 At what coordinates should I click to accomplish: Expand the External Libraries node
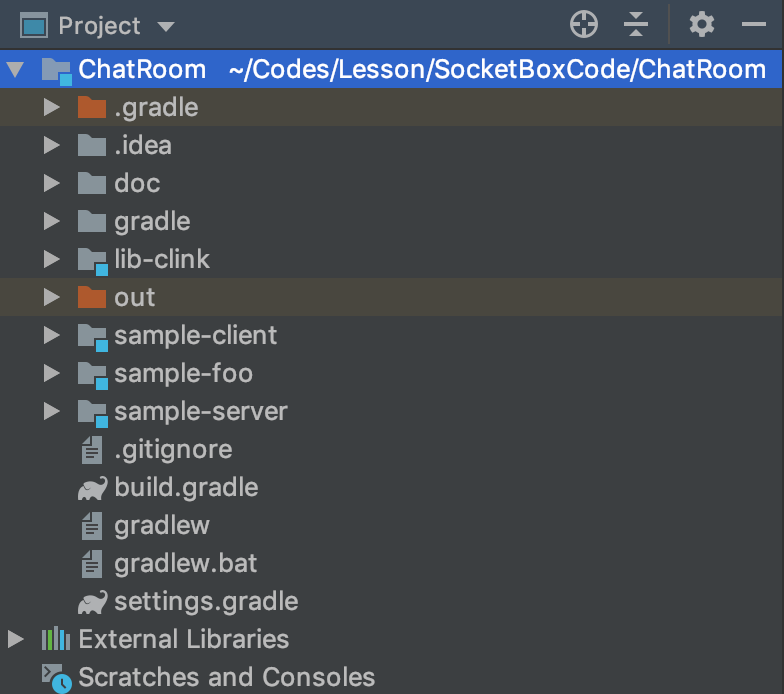click(x=15, y=639)
